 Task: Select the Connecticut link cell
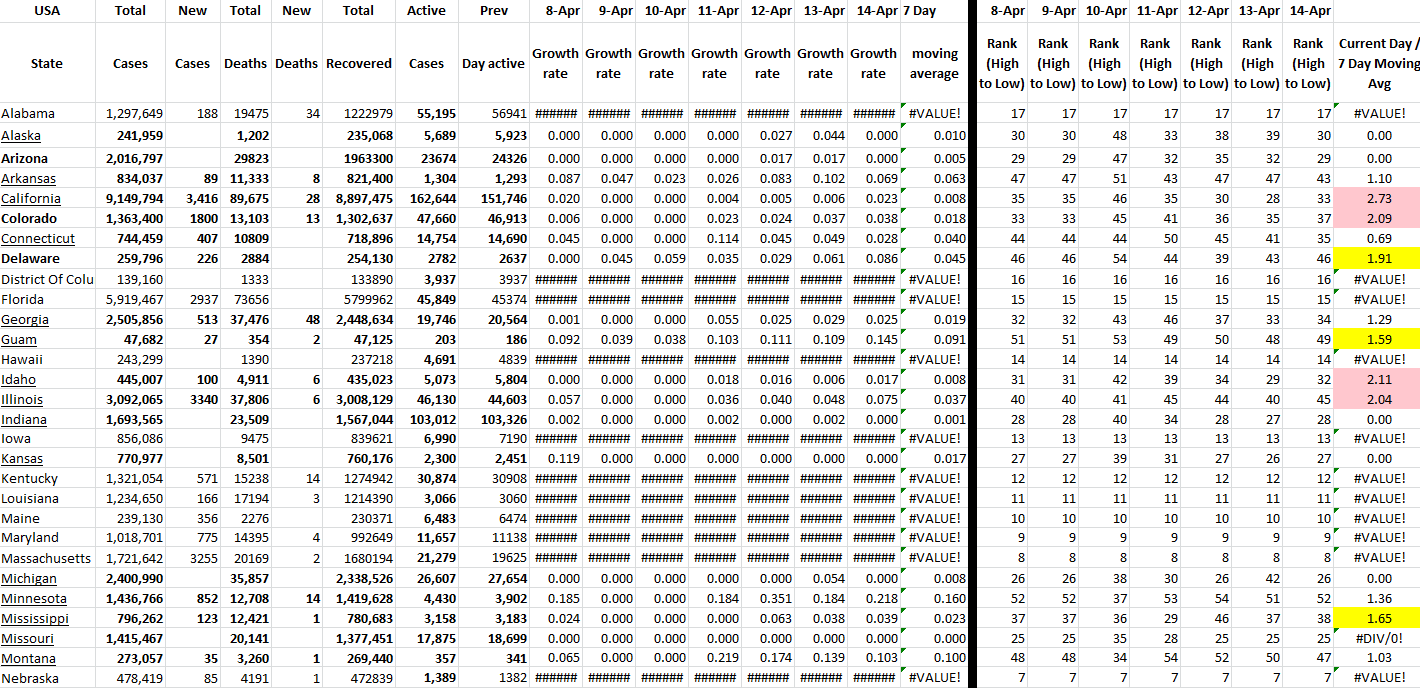(x=38, y=239)
